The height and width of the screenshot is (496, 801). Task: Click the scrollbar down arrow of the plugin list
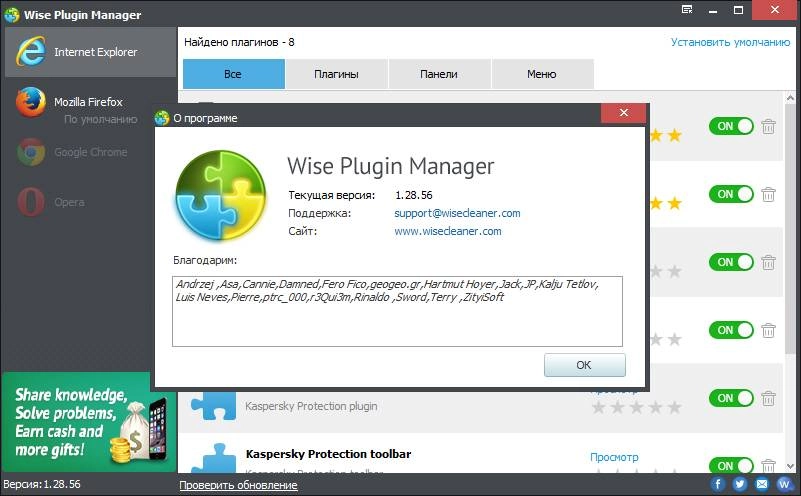click(790, 466)
